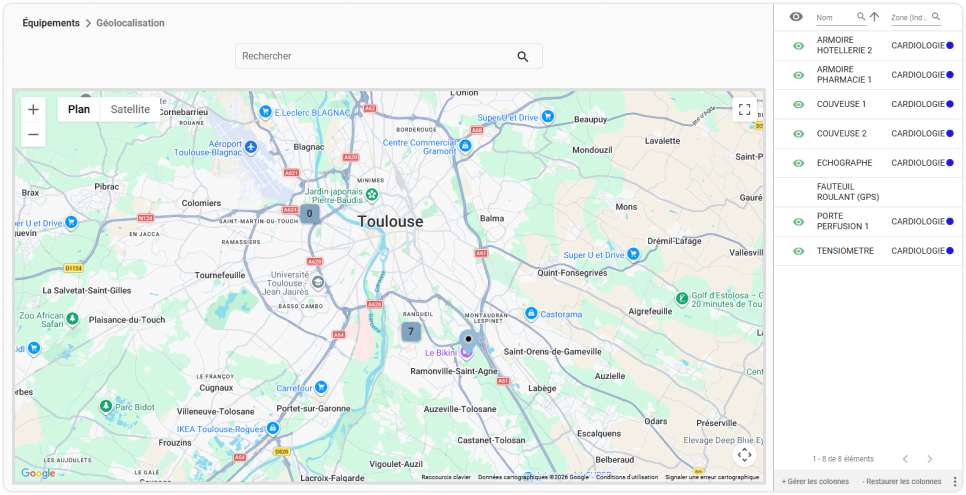Click CARDIOLOGIE zone of PORTE PERFUSION 1
This screenshot has width=966, height=495.
(x=918, y=221)
